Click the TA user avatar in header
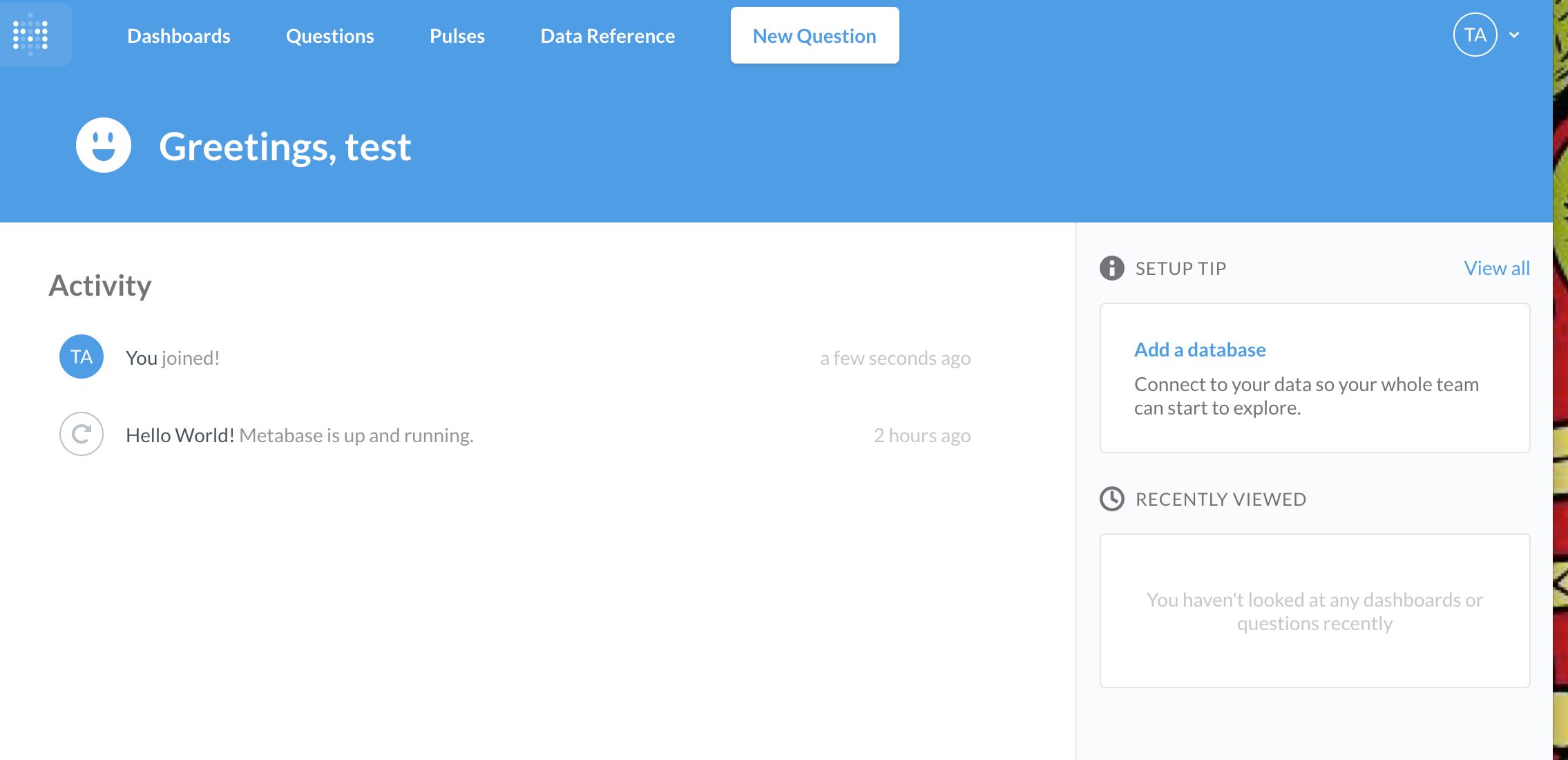 pos(1475,35)
